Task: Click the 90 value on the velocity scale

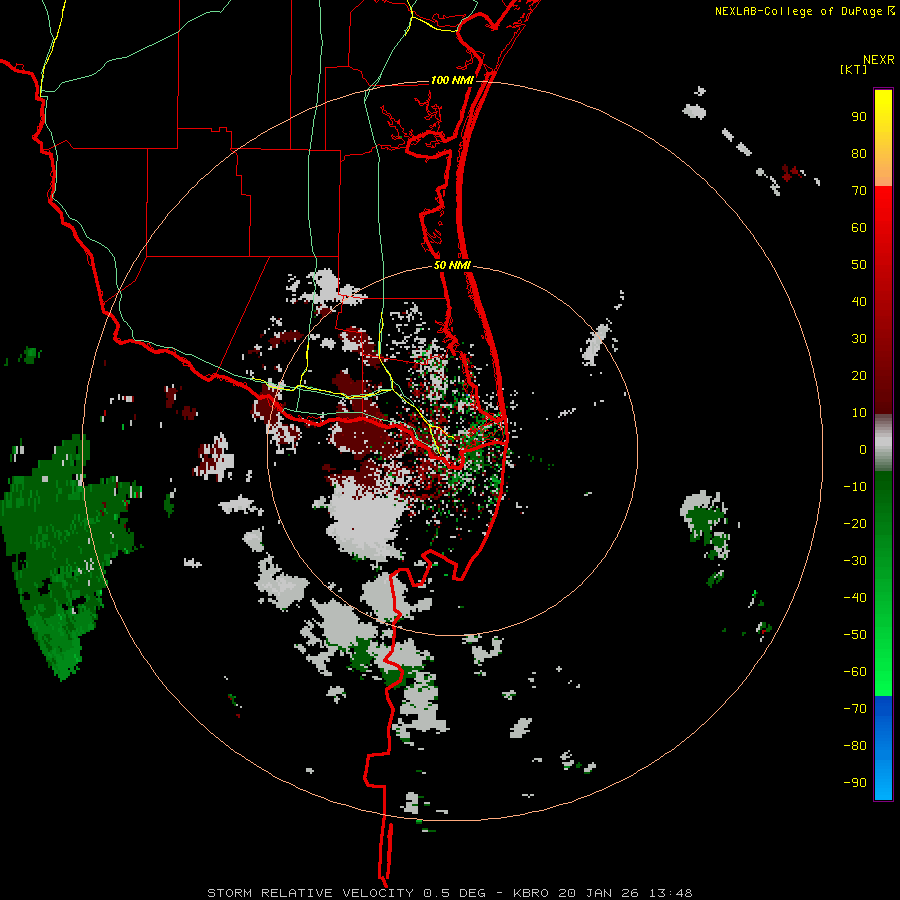Action: pyautogui.click(x=859, y=117)
